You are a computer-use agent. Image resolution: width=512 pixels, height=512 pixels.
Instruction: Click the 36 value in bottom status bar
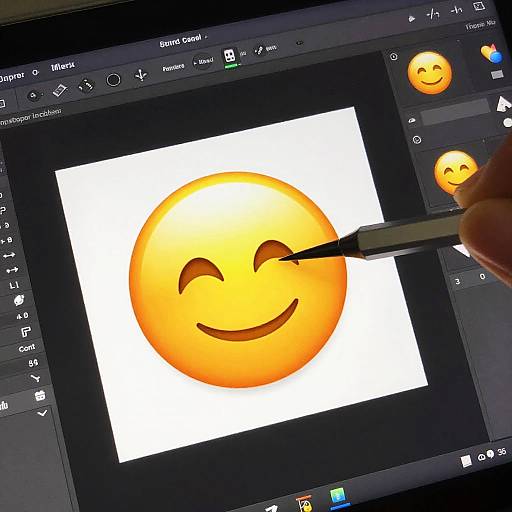point(502,452)
